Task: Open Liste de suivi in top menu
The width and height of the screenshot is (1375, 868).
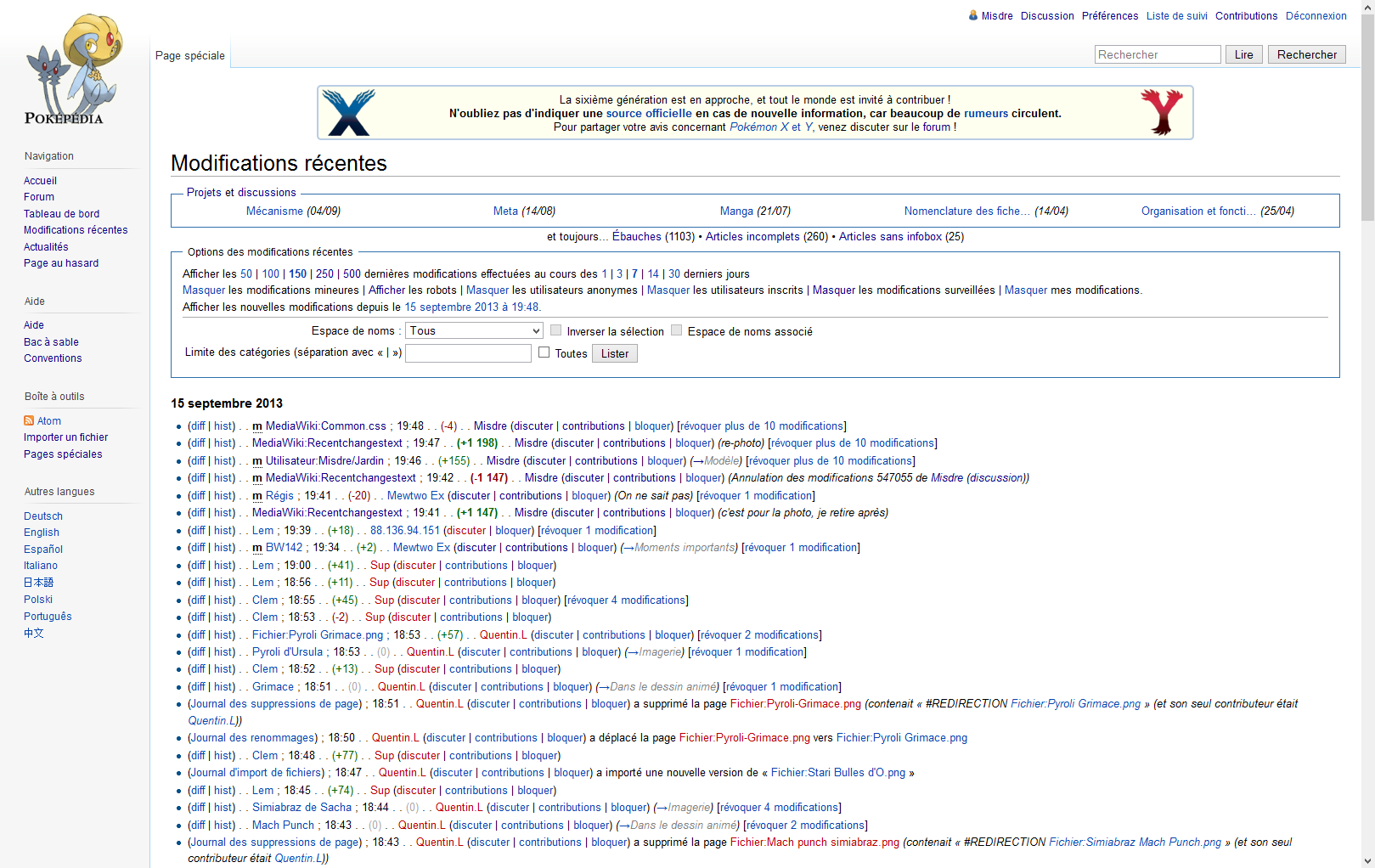Action: [1176, 16]
